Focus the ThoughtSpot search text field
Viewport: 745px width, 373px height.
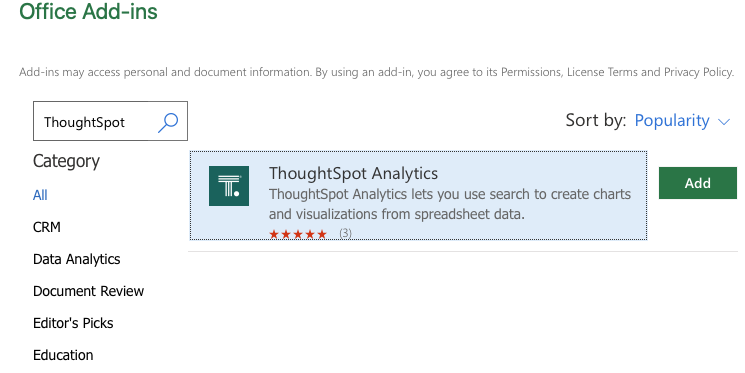coord(95,121)
